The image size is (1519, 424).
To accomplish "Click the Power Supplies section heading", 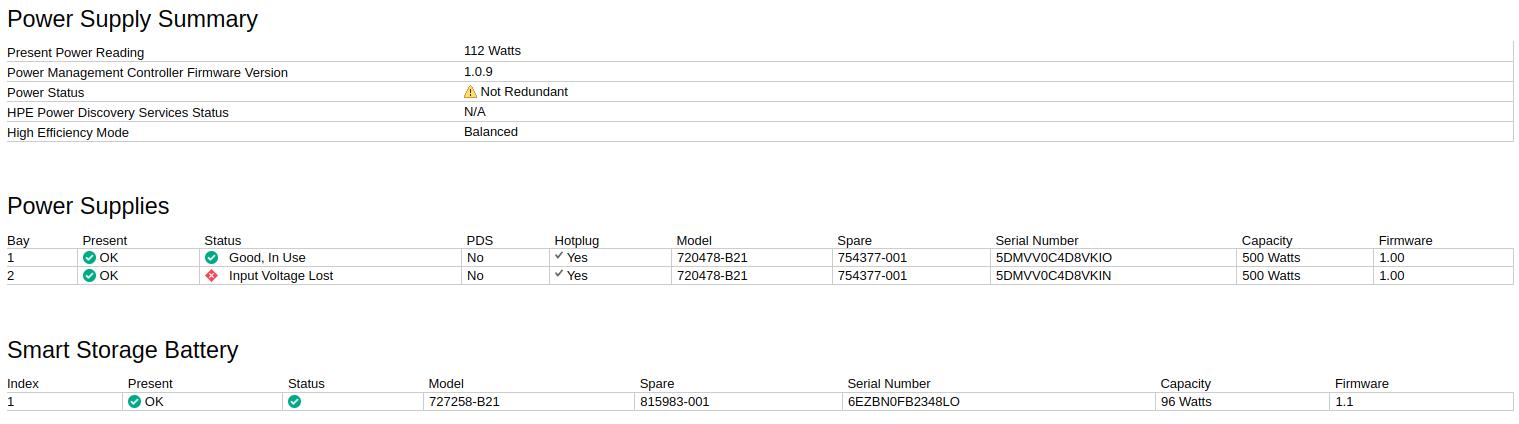I will 88,206.
